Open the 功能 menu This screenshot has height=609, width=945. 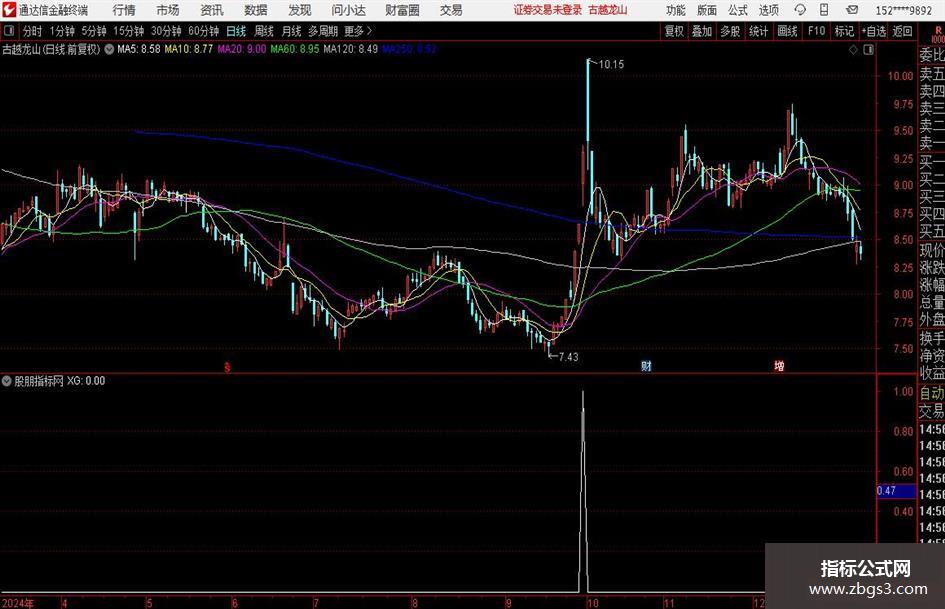pos(676,10)
